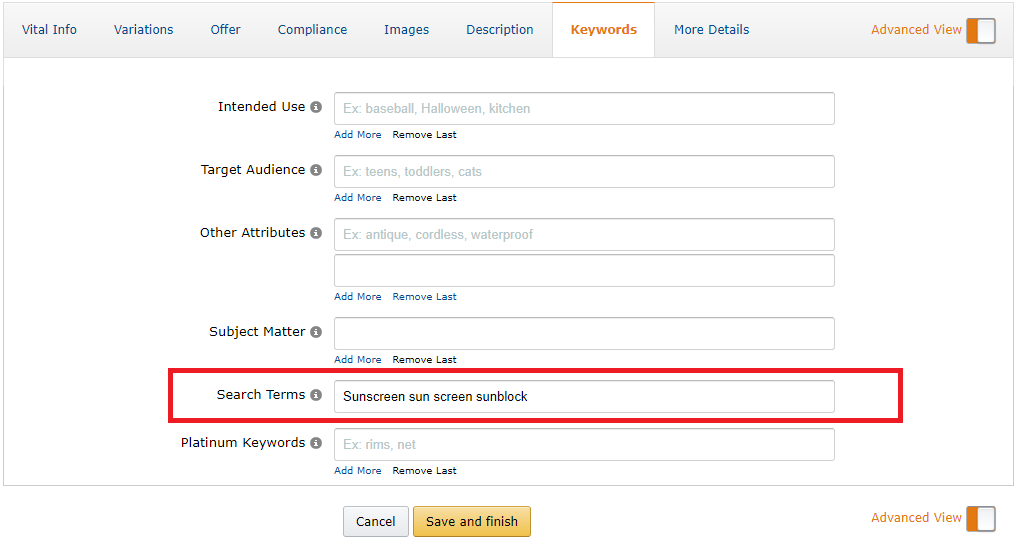Open the More Details tab

711,30
